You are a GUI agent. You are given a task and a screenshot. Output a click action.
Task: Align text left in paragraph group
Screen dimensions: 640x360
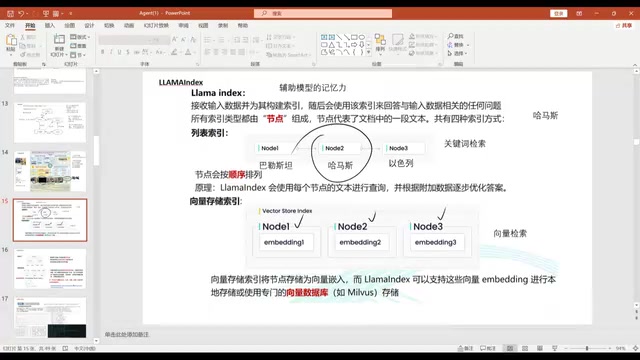pos(207,52)
